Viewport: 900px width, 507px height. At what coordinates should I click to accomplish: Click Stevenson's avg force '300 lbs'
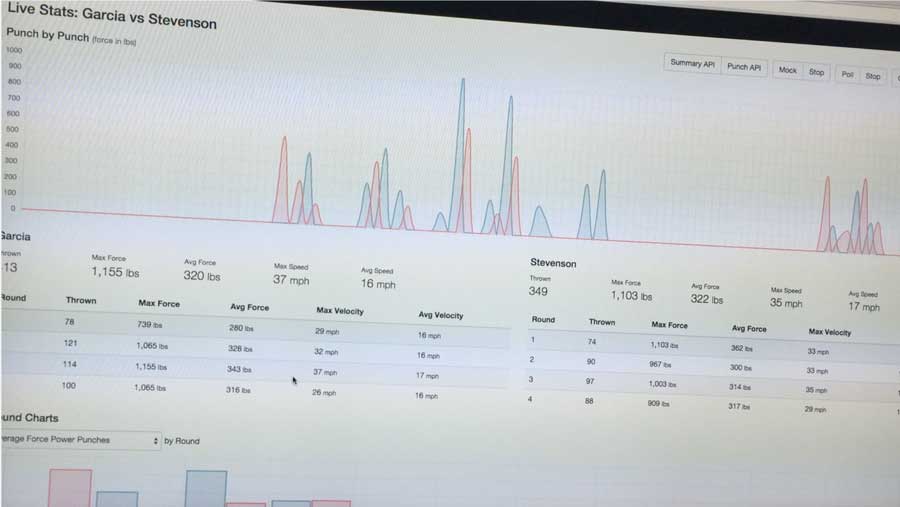[x=740, y=367]
